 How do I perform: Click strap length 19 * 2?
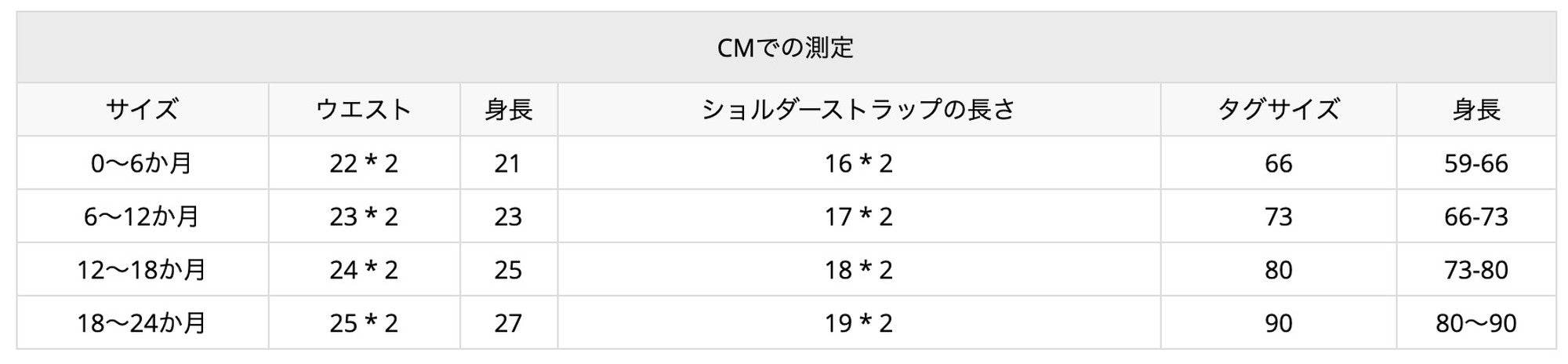858,323
